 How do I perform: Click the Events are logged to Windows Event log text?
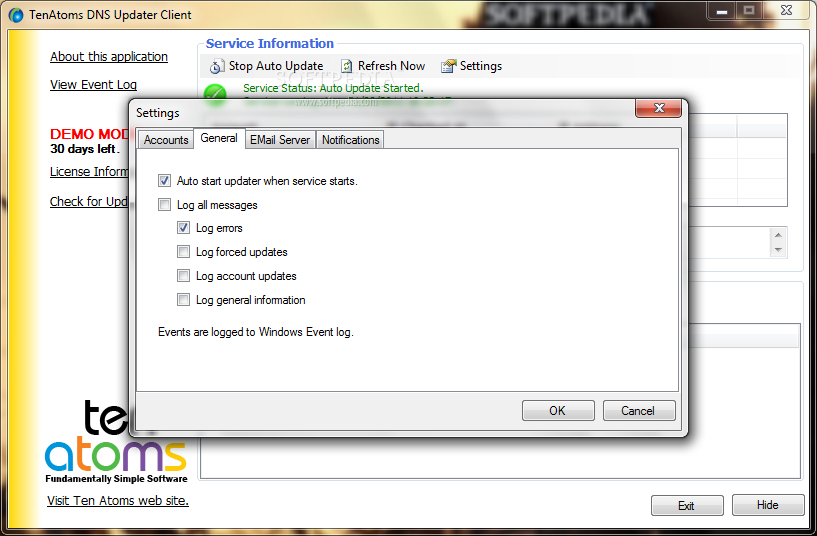(255, 332)
